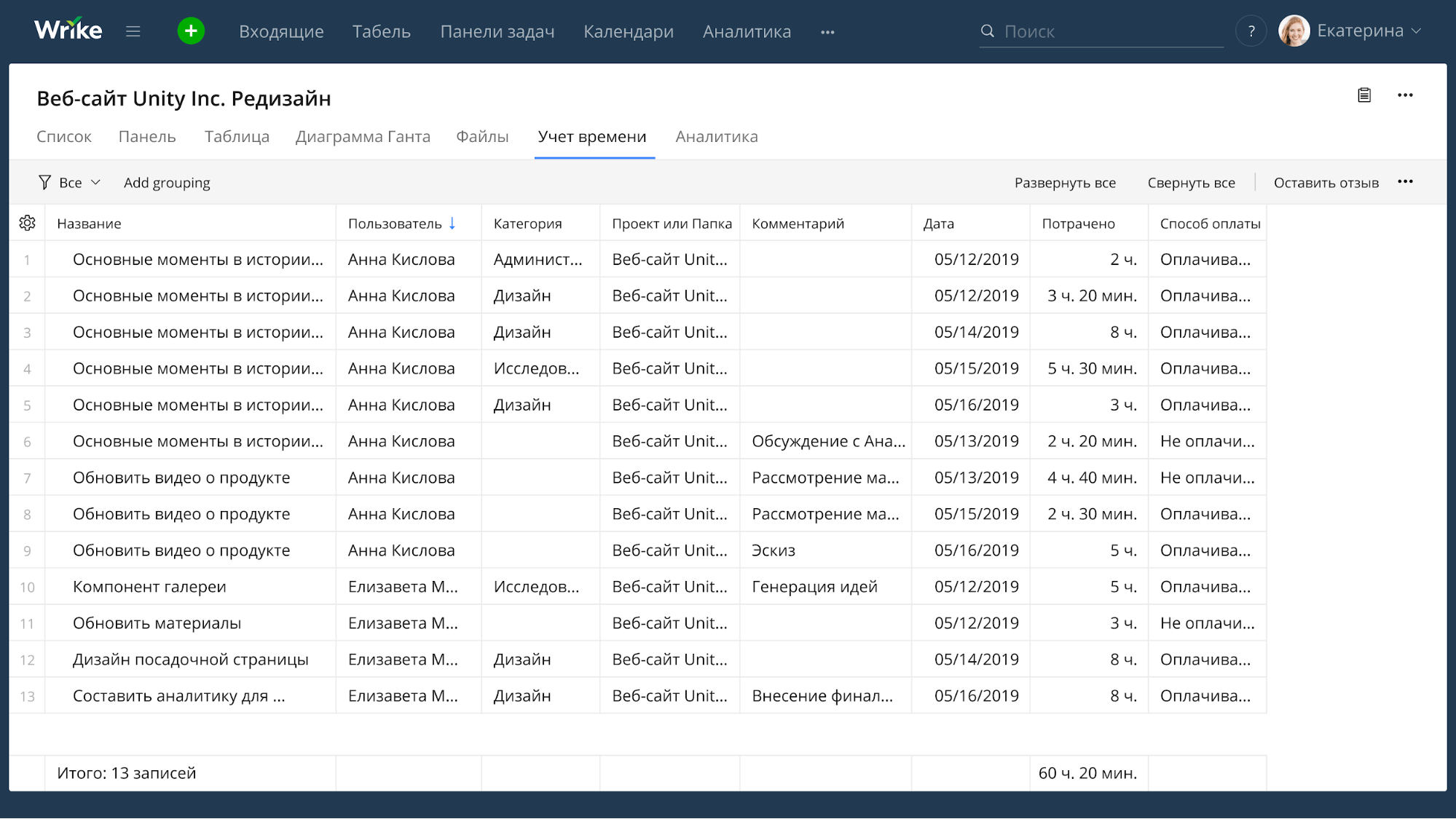Click the green plus create button
This screenshot has height=819, width=1456.
(191, 31)
